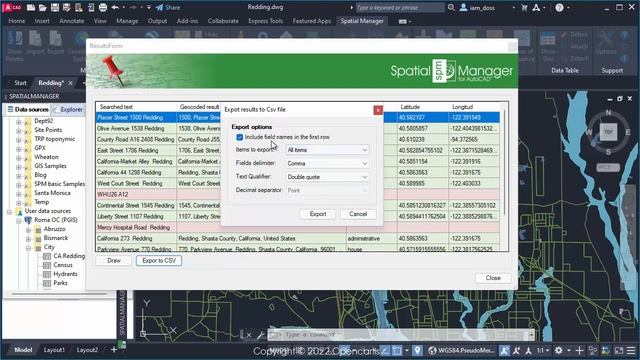The width and height of the screenshot is (640, 360).
Task: Save the drawing with the diskette icon
Action: (x=55, y=7)
